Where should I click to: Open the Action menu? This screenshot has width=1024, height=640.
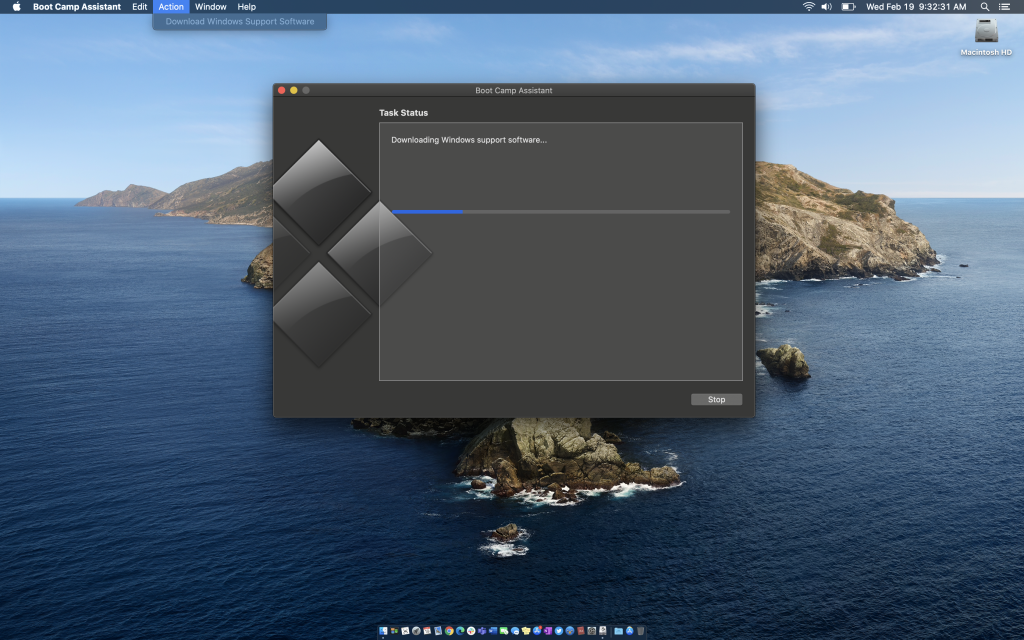pyautogui.click(x=171, y=7)
